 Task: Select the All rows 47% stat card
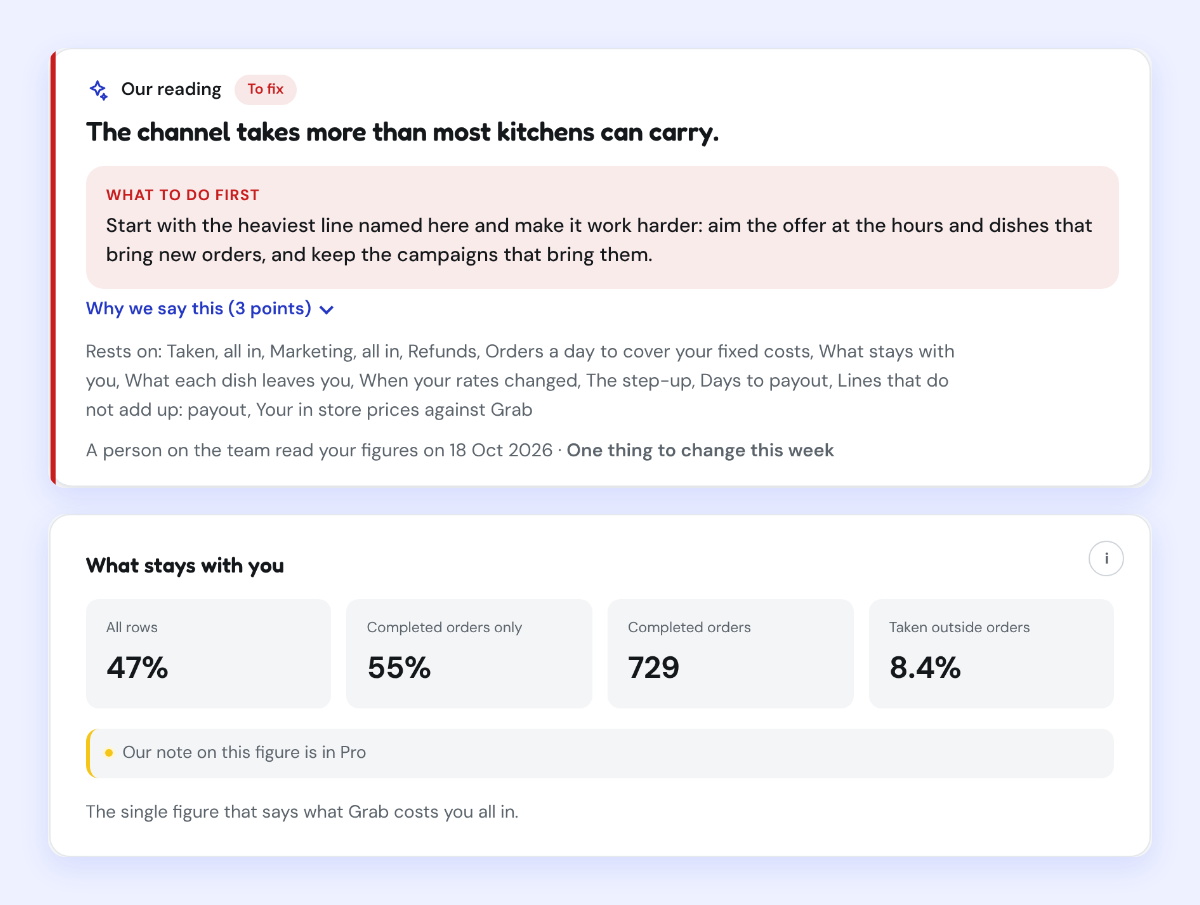pos(208,654)
